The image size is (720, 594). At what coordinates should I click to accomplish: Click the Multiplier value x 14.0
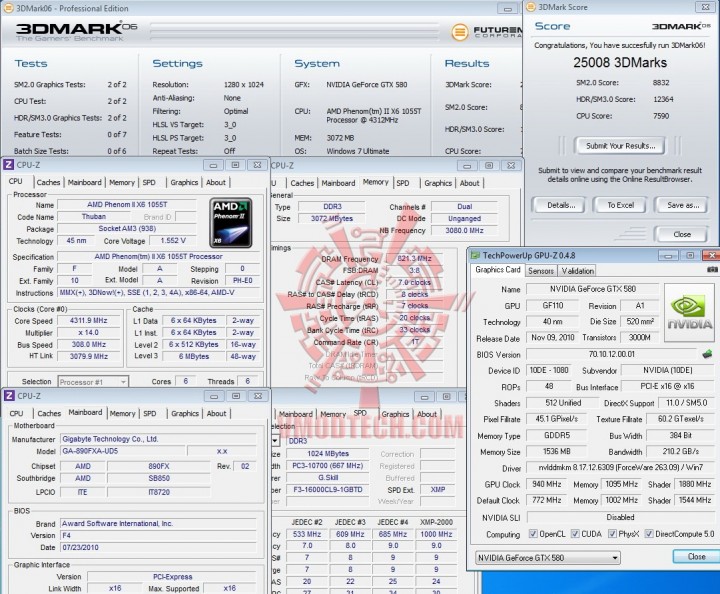88,332
